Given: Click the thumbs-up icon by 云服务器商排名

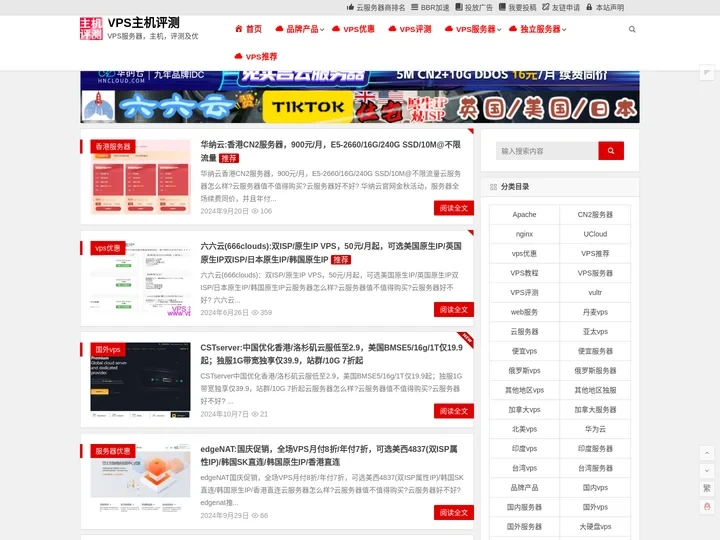Looking at the screenshot, I should pos(350,7).
